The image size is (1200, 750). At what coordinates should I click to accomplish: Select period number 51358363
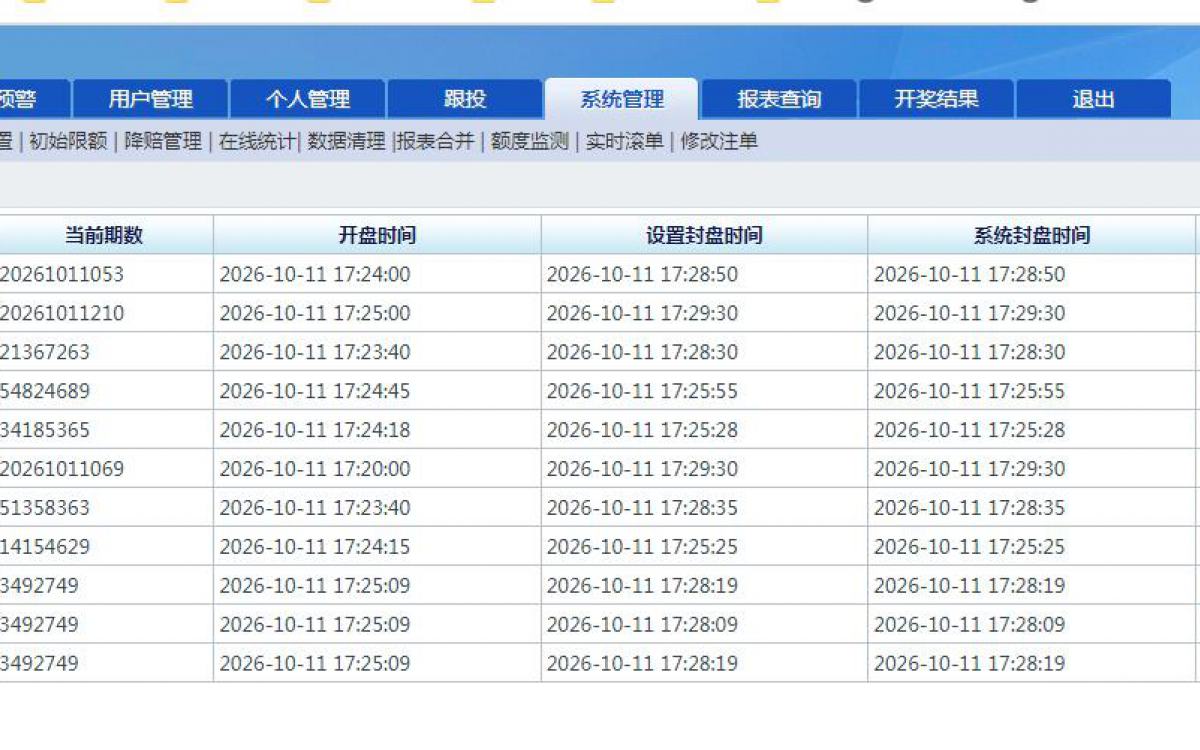tap(45, 508)
